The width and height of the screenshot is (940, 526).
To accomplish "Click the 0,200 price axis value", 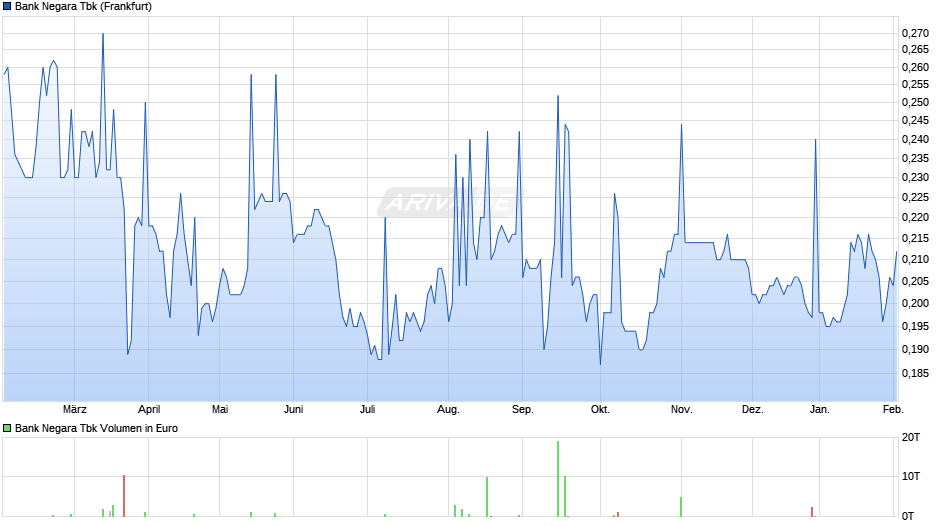I will 915,303.
